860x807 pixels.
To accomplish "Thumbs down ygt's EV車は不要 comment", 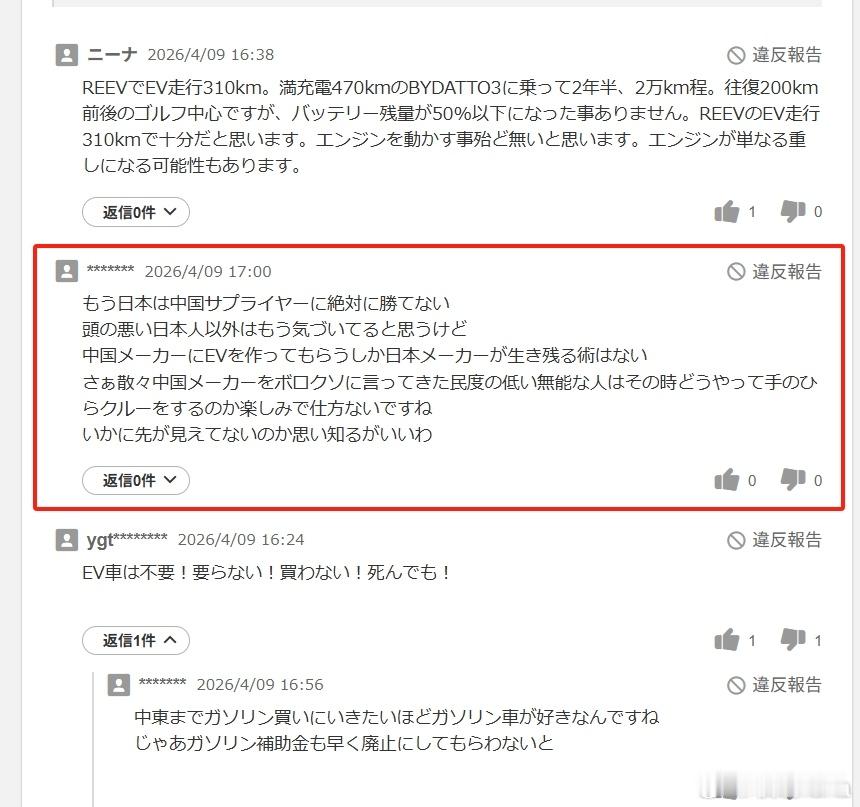I will click(x=793, y=640).
